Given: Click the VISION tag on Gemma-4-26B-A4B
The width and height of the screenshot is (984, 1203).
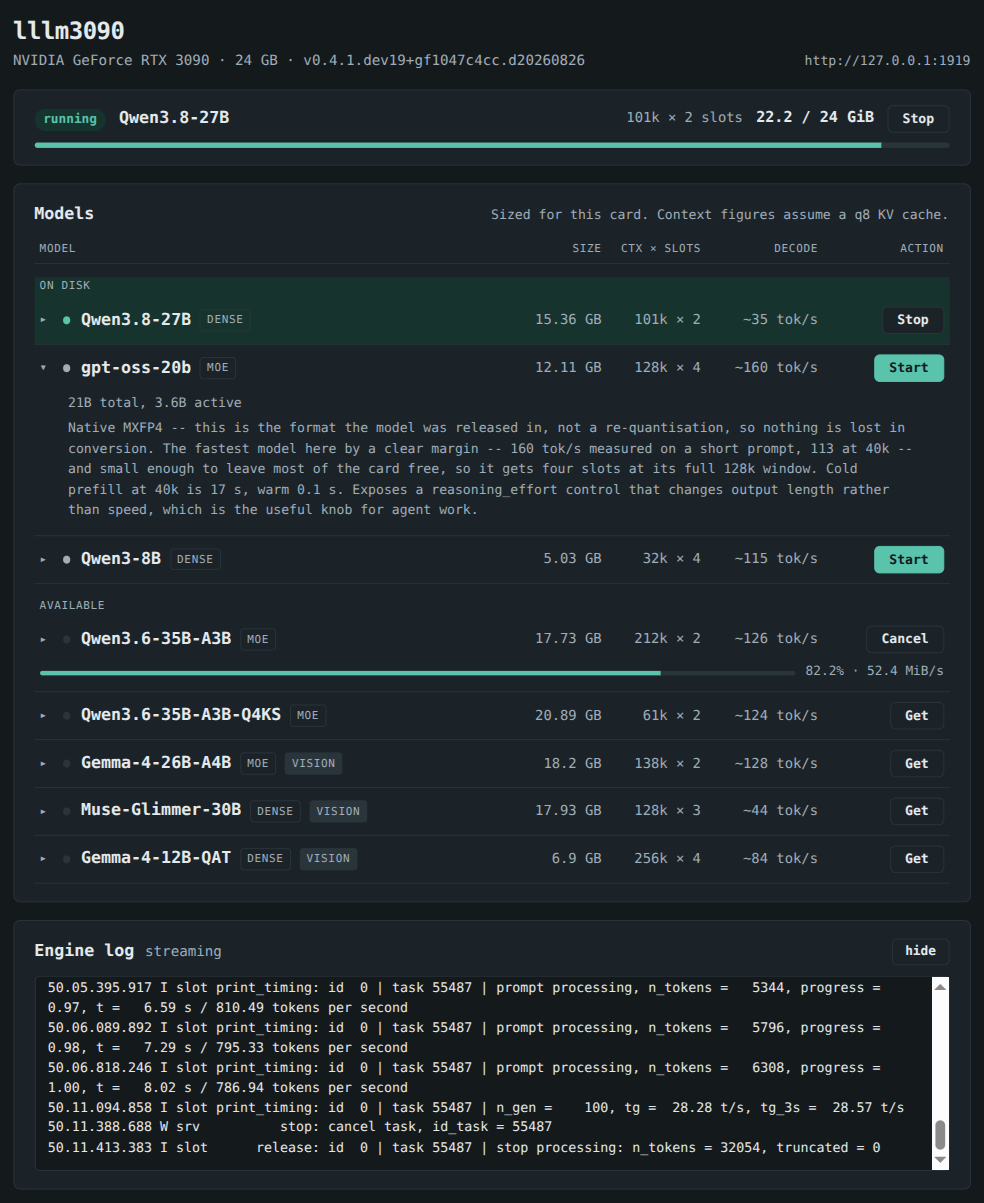Looking at the screenshot, I should click(x=314, y=764).
